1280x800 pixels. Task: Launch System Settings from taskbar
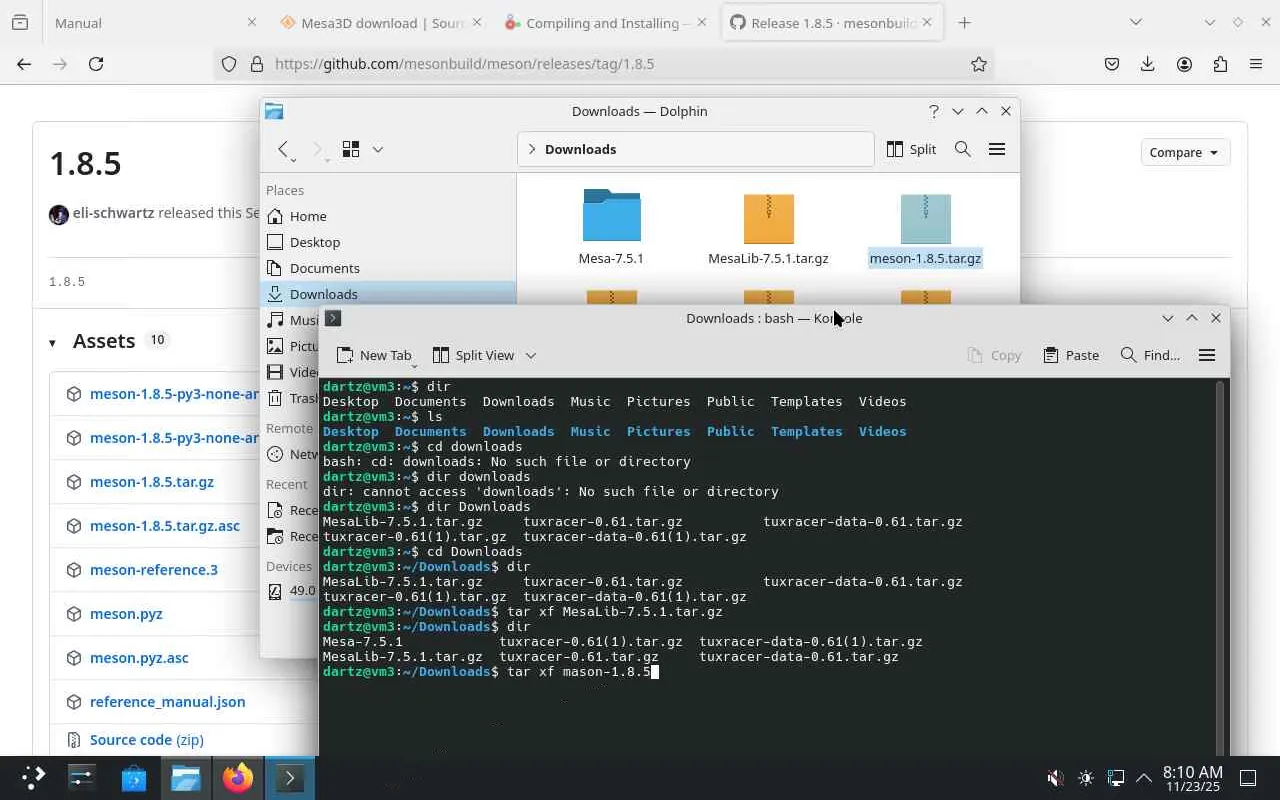point(82,778)
